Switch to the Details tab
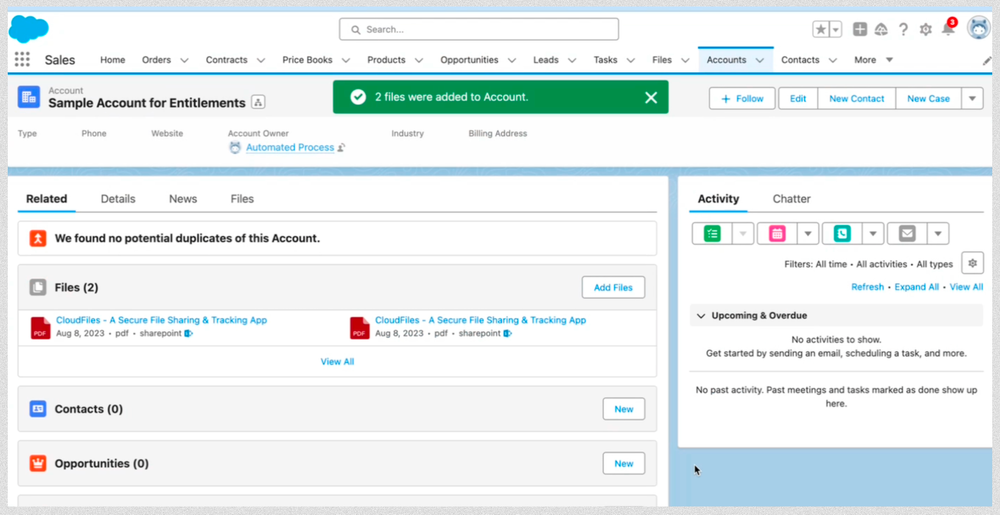This screenshot has height=515, width=1000. (118, 199)
